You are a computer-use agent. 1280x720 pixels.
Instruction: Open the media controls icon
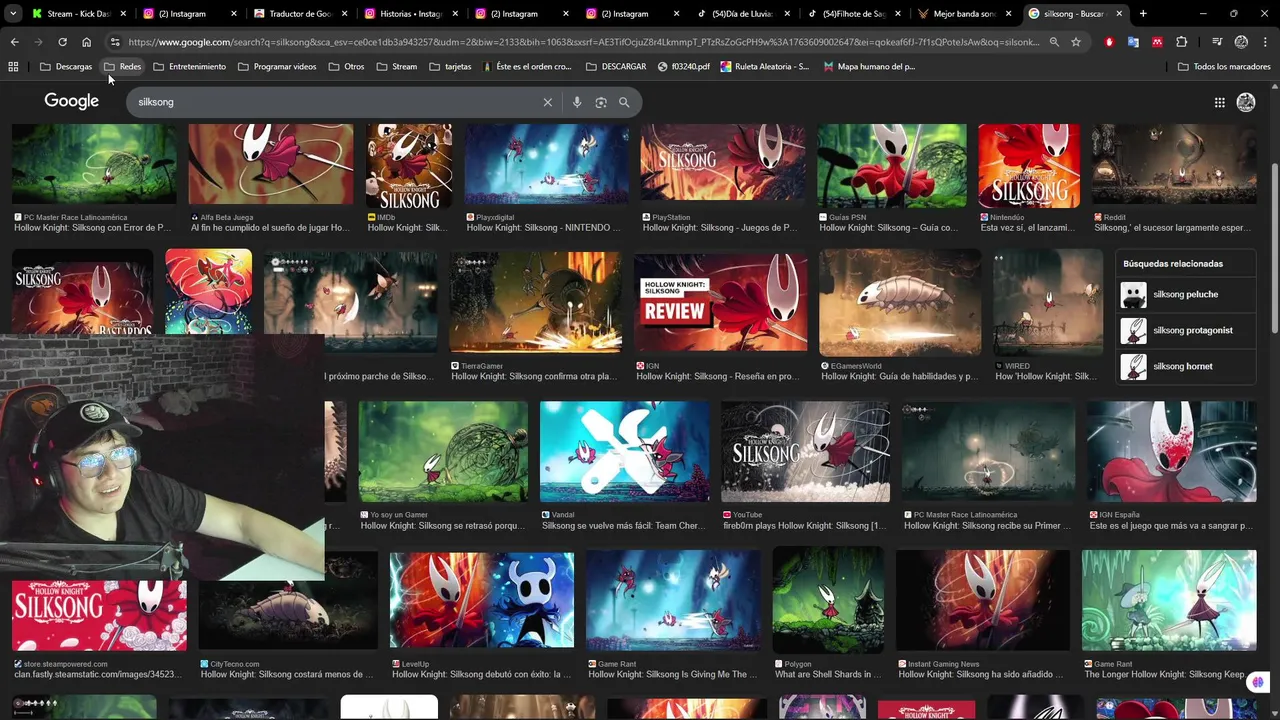[x=1217, y=42]
